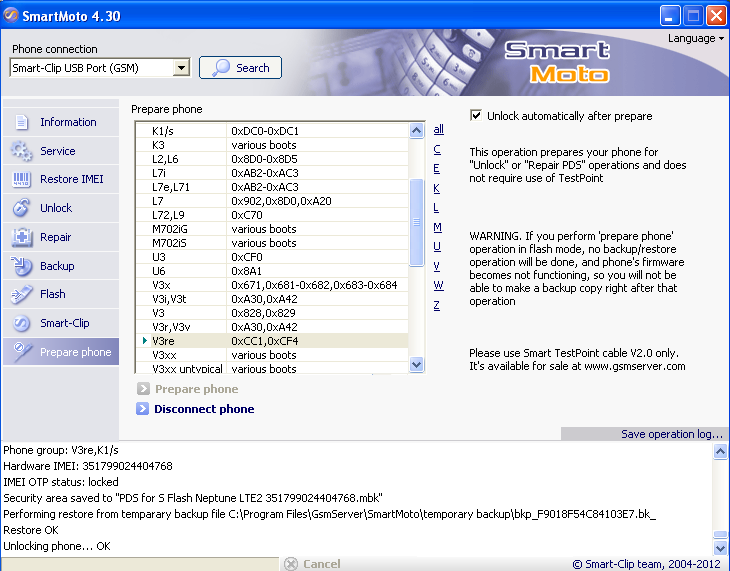Switch to the Service tab
730x571 pixels.
pyautogui.click(x=61, y=151)
